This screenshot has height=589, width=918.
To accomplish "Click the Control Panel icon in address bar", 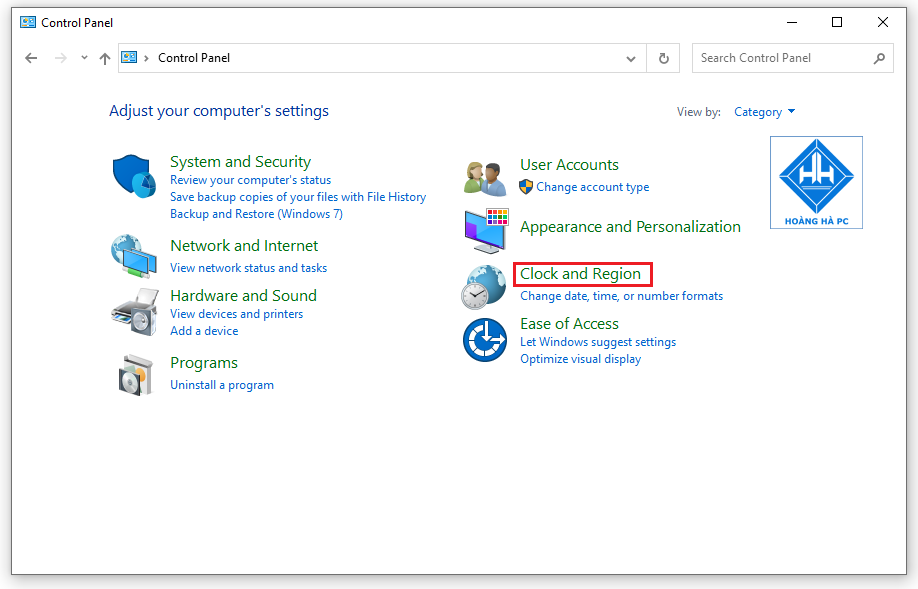I will pyautogui.click(x=129, y=57).
